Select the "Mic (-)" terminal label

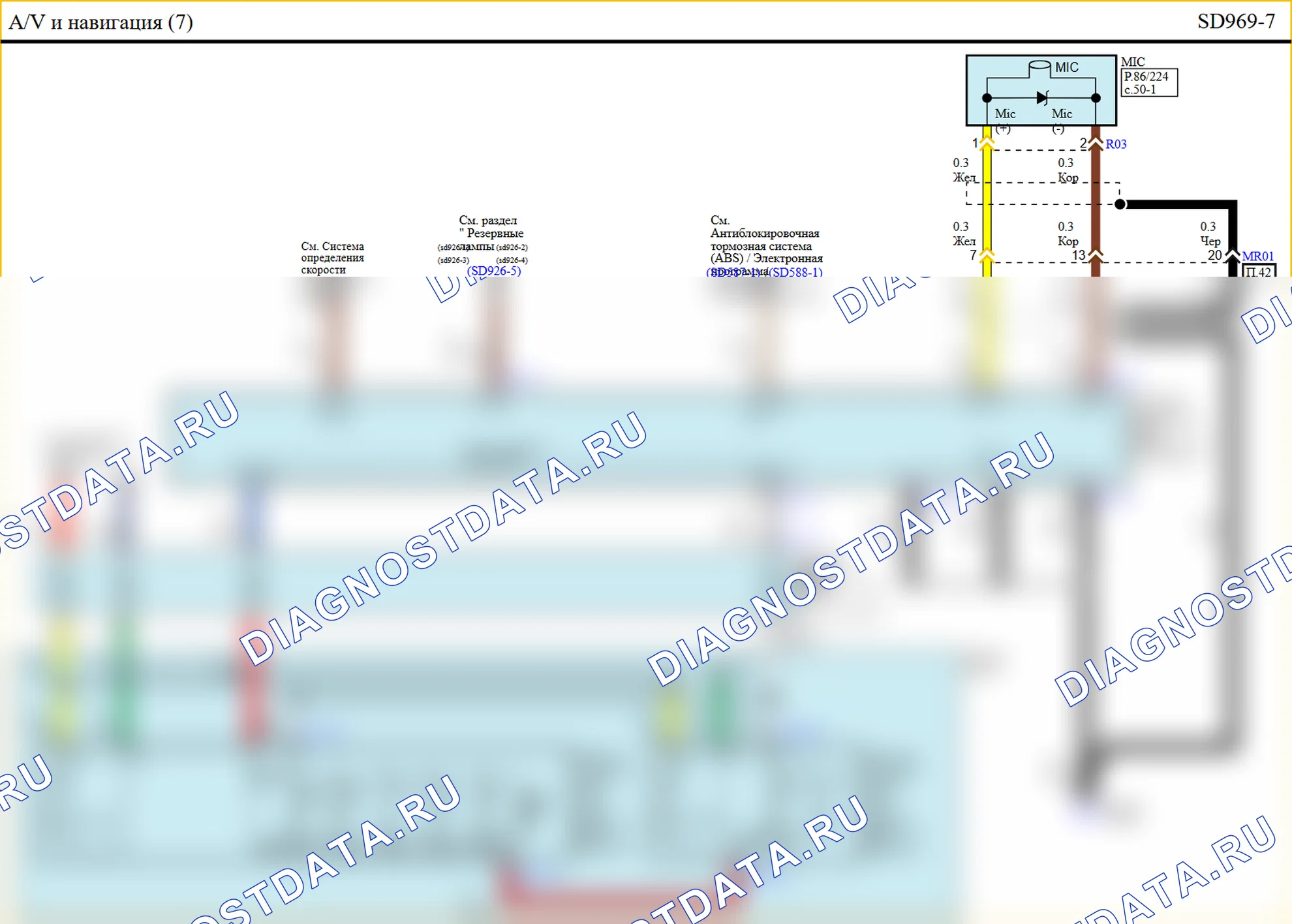pos(1061,121)
